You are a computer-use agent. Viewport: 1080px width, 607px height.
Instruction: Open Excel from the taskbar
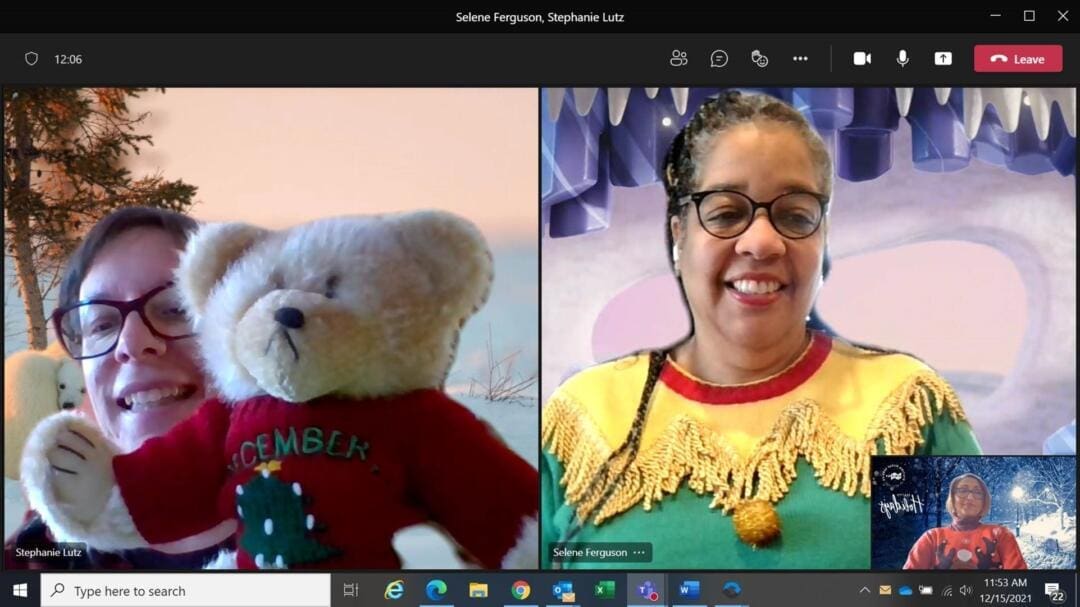(605, 591)
